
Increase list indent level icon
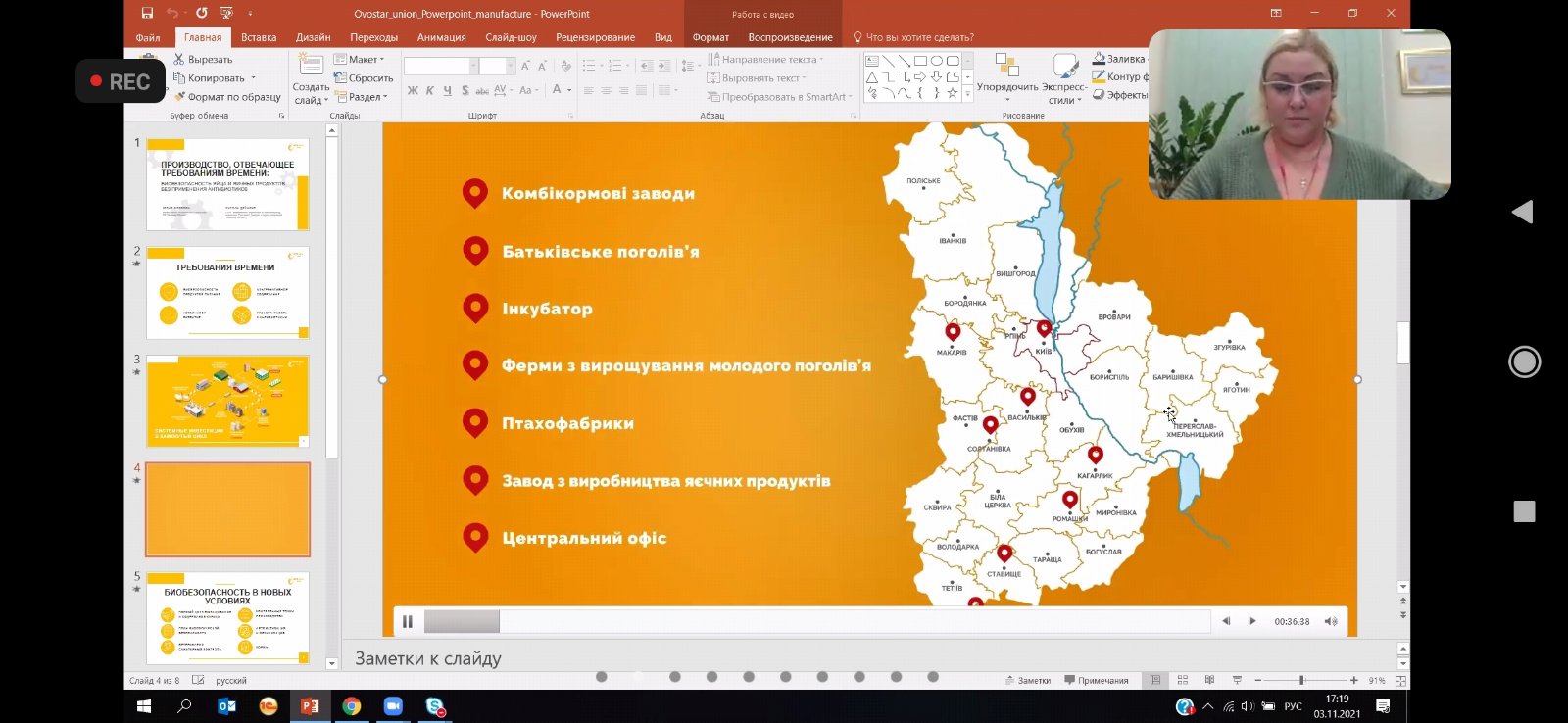pos(663,66)
